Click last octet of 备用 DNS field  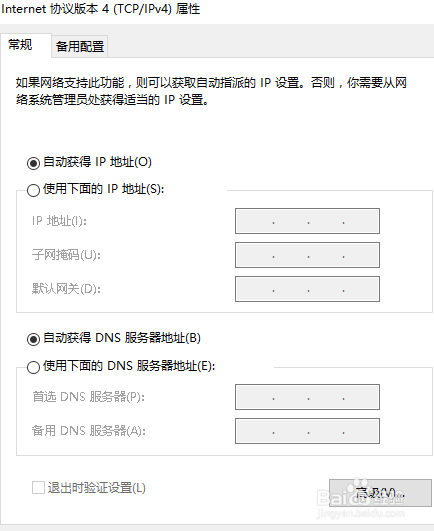(x=361, y=431)
